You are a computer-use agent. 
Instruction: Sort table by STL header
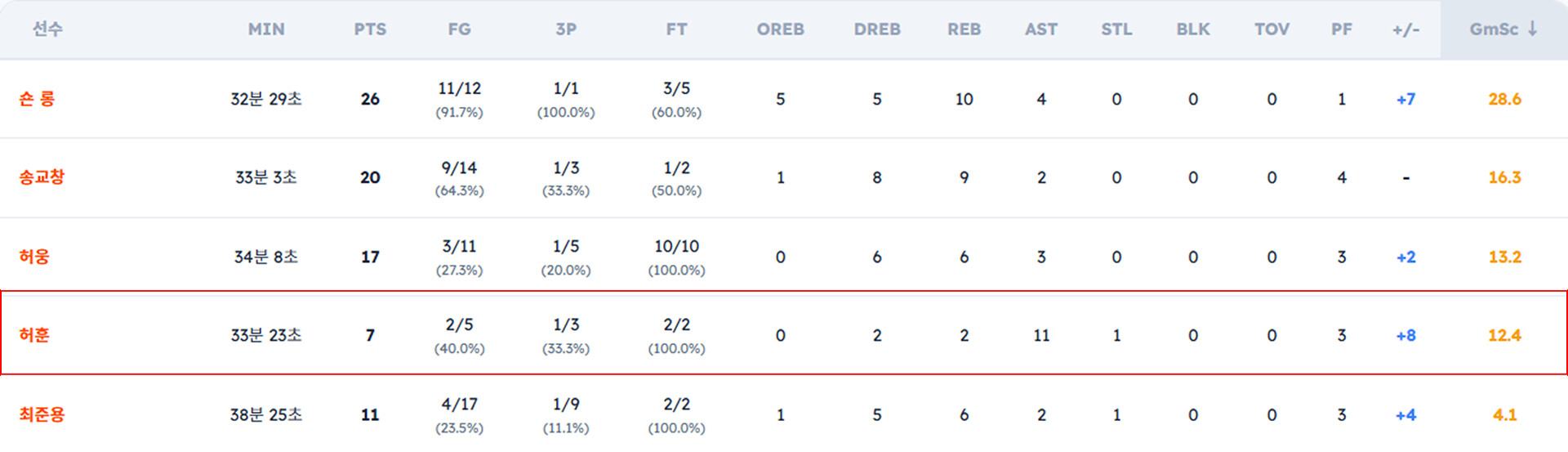click(1116, 29)
